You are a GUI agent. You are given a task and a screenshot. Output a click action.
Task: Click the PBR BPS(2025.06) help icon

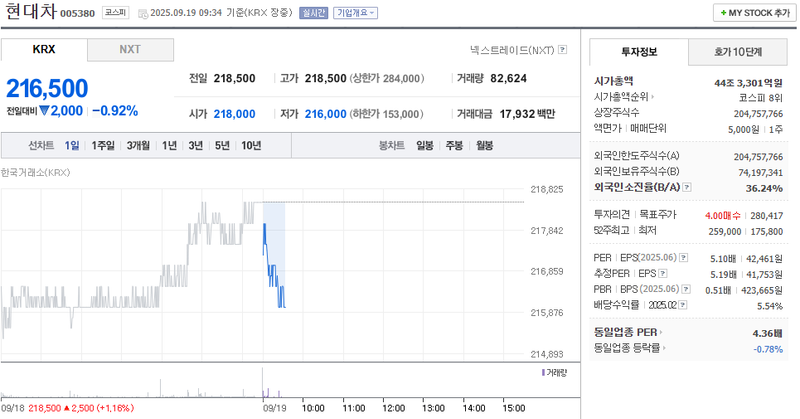tap(686, 289)
